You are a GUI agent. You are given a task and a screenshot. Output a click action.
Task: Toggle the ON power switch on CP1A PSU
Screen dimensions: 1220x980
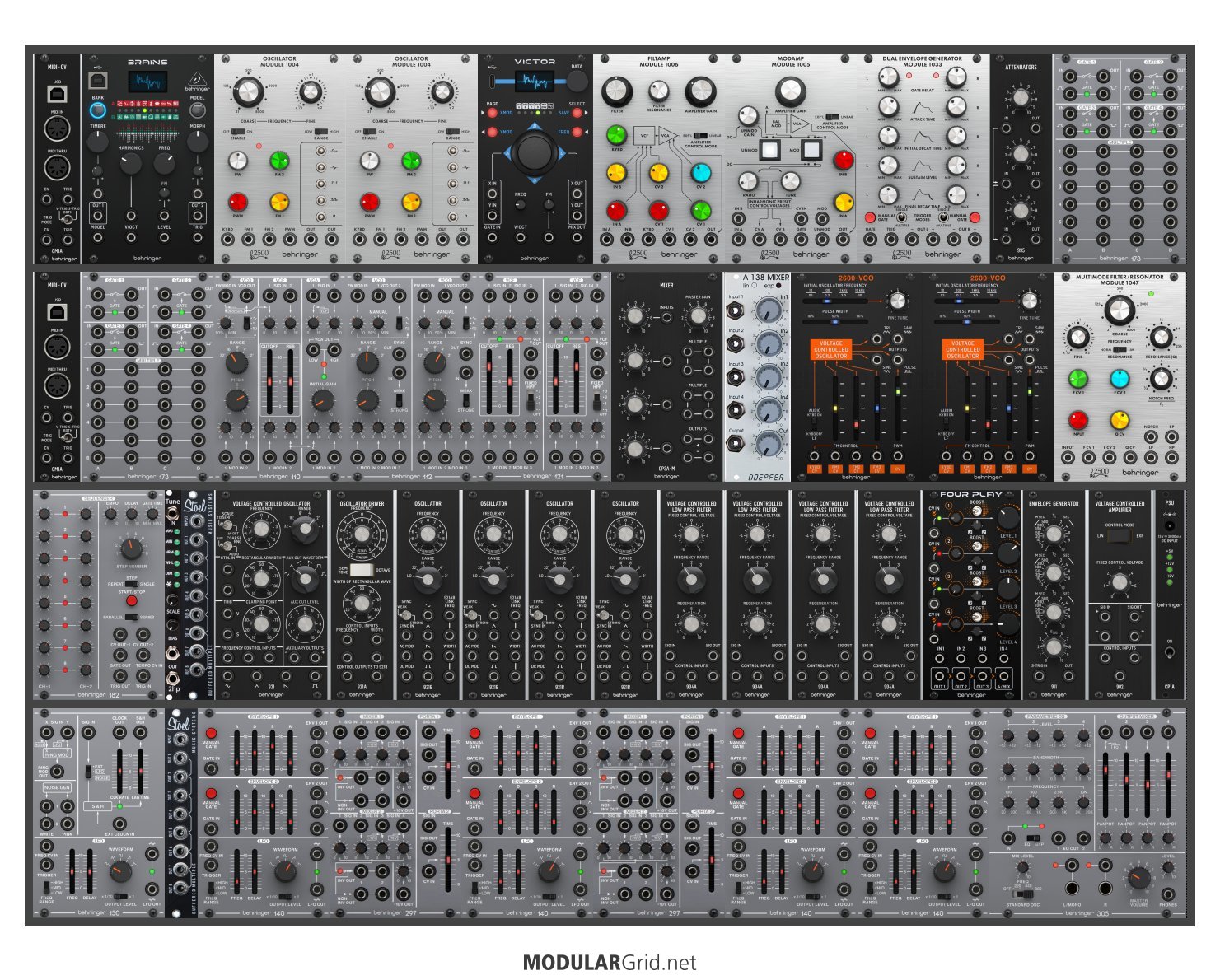pos(1169,653)
